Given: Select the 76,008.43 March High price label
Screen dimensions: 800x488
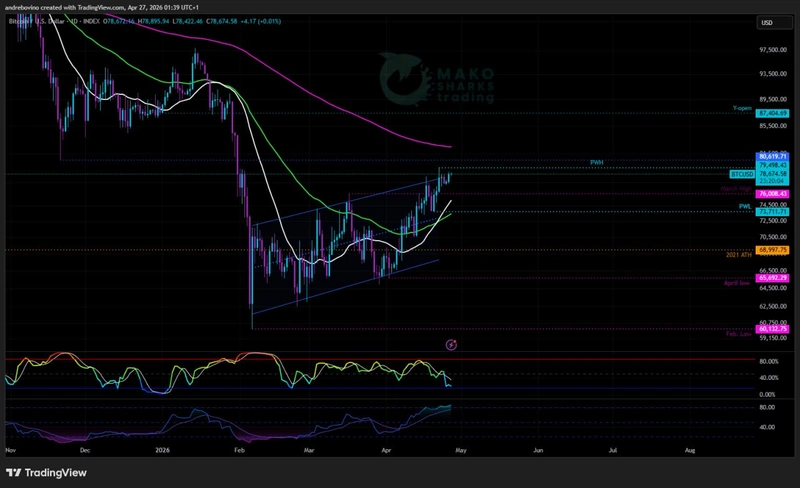Looking at the screenshot, I should [x=774, y=194].
